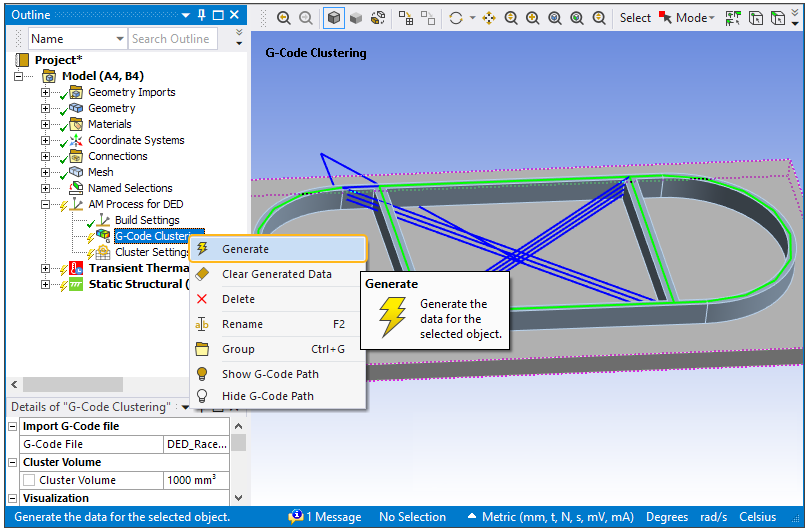Click the first magnifier-with-cube zoom icon

click(555, 18)
